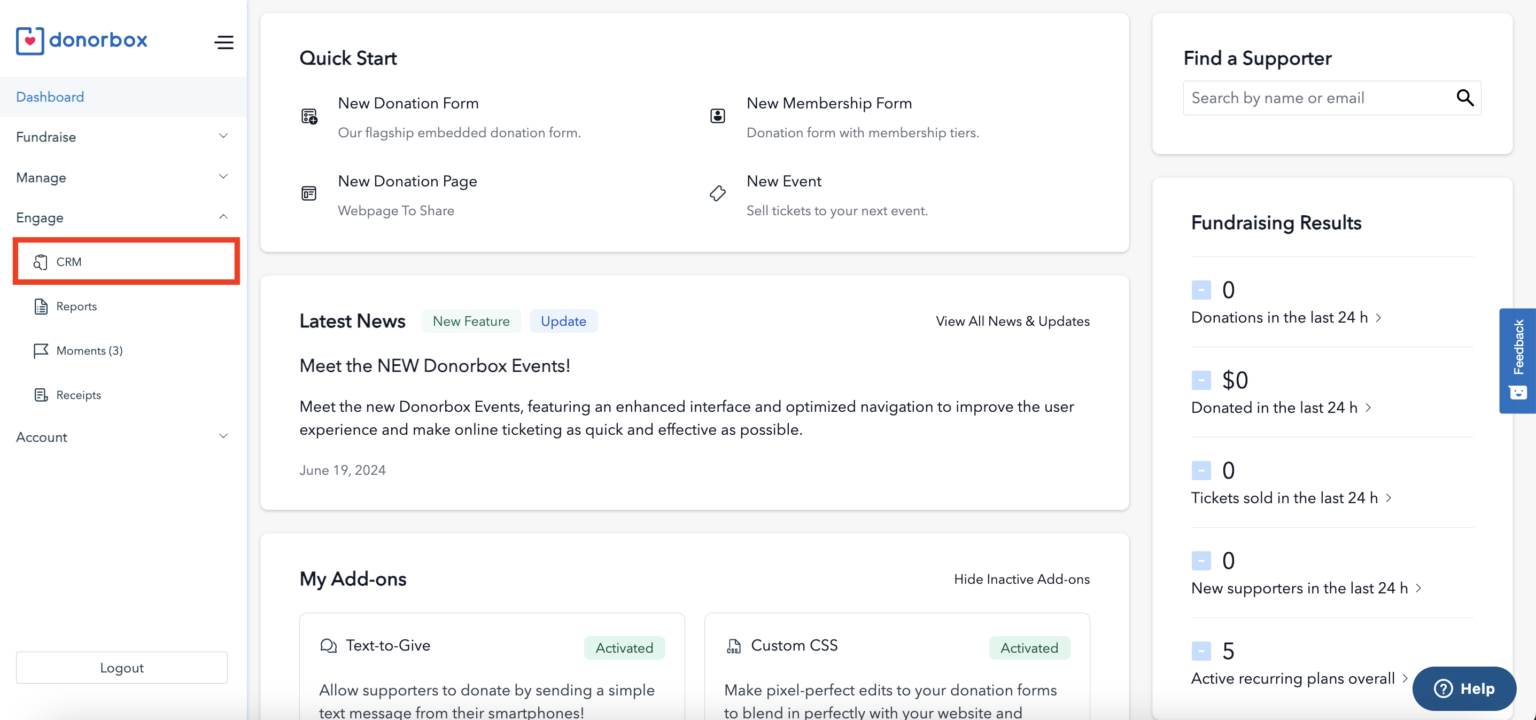Open Moments (3) under Engage
Image resolution: width=1536 pixels, height=720 pixels.
pos(89,351)
